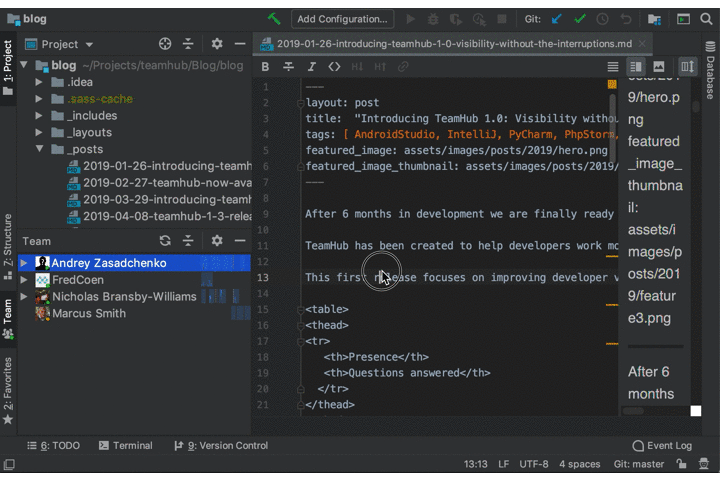This screenshot has height=480, width=720.
Task: Click the Run Anything terminal-window icon
Action: [683, 19]
